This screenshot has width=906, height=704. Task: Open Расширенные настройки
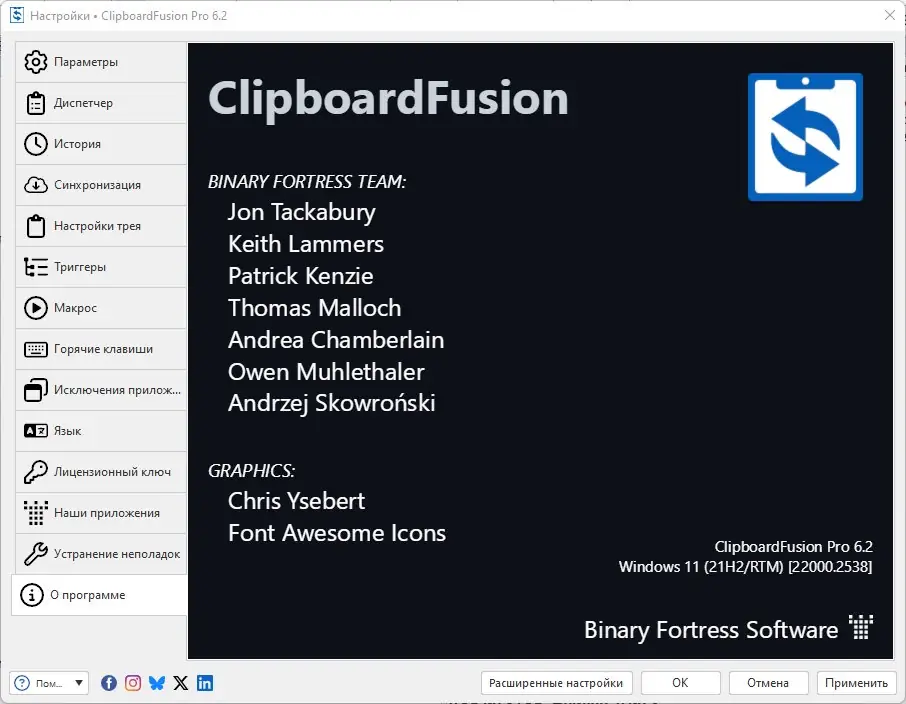(x=556, y=683)
